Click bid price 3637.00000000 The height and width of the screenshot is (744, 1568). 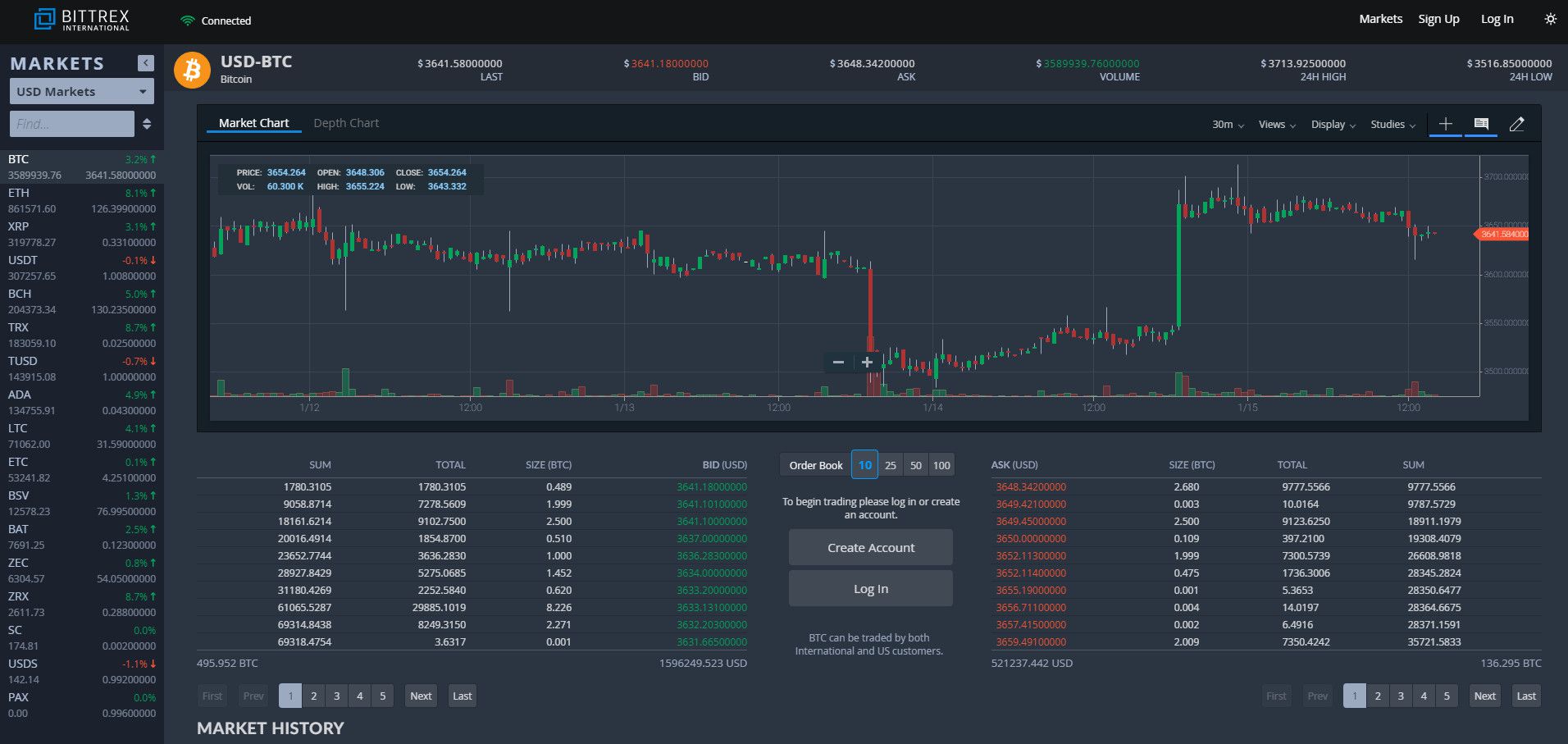pyautogui.click(x=712, y=539)
